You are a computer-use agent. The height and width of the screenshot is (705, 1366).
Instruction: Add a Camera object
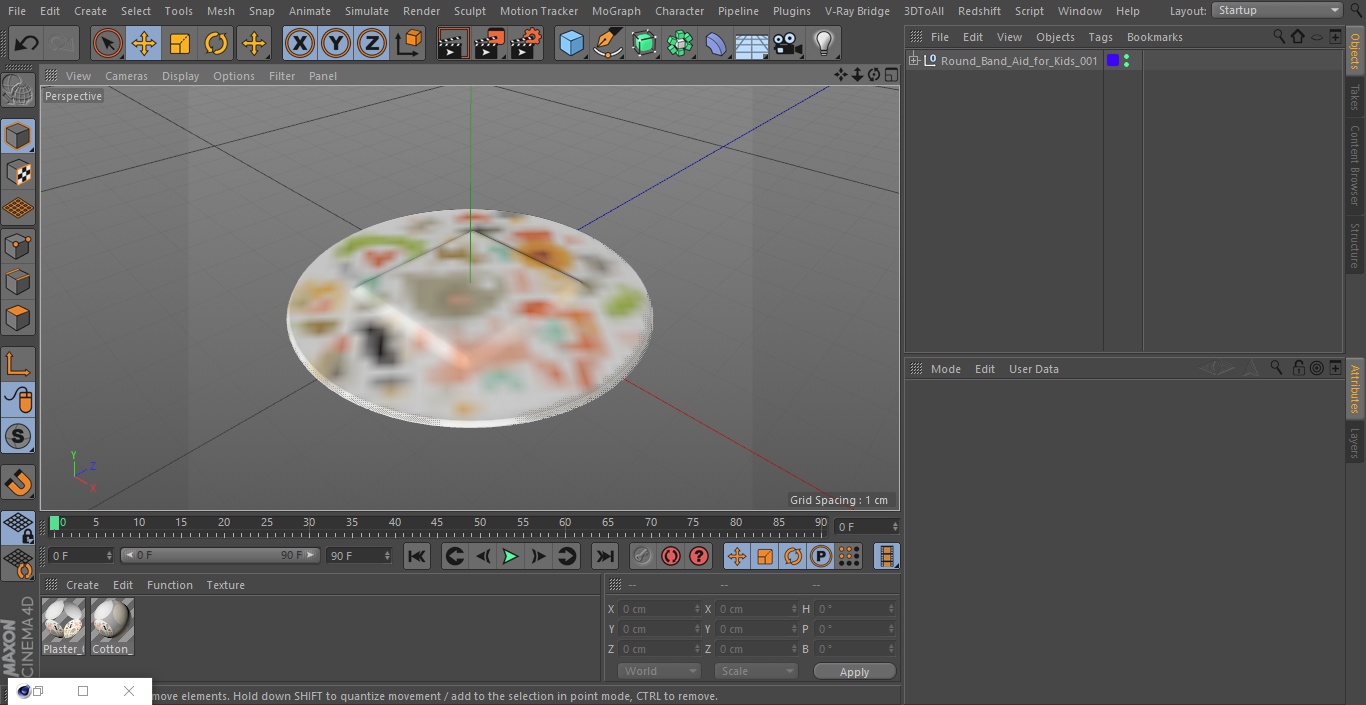(x=788, y=44)
